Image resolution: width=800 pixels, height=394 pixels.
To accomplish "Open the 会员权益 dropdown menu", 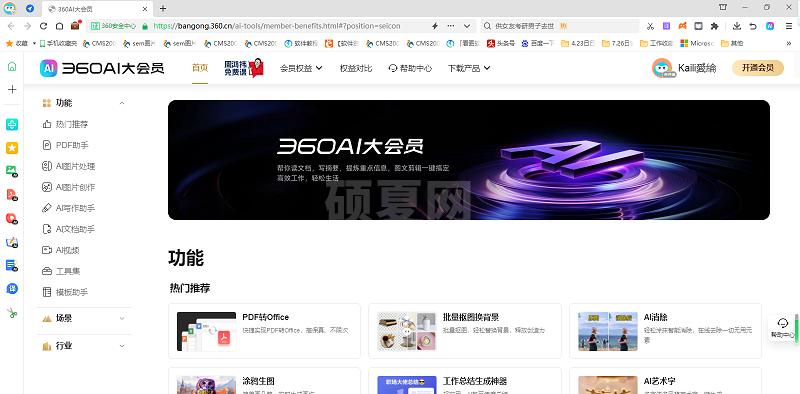I will click(x=301, y=68).
